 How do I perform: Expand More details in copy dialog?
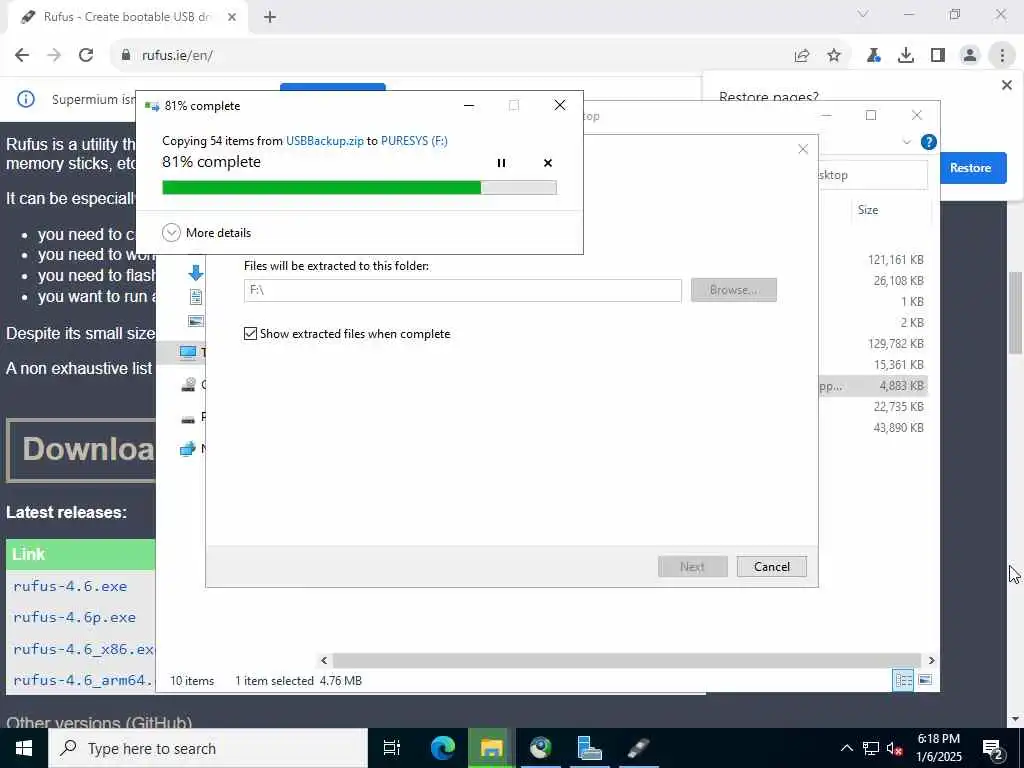206,232
